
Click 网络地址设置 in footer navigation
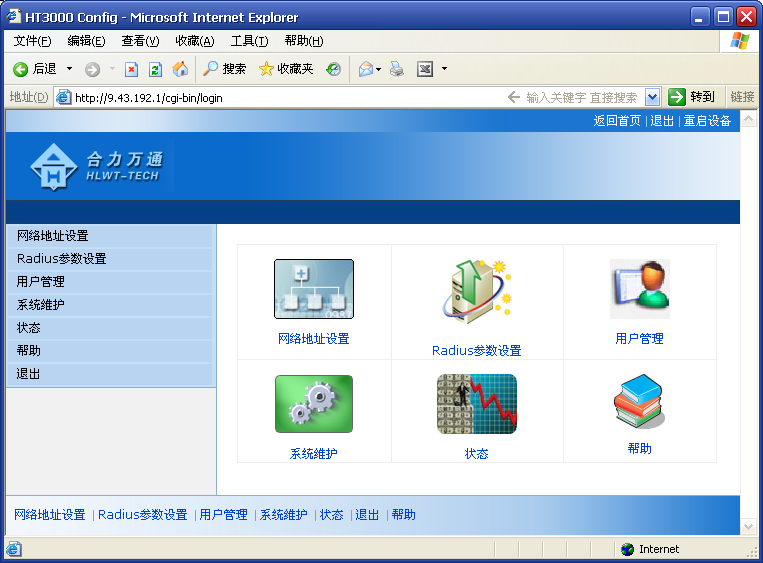click(50, 514)
